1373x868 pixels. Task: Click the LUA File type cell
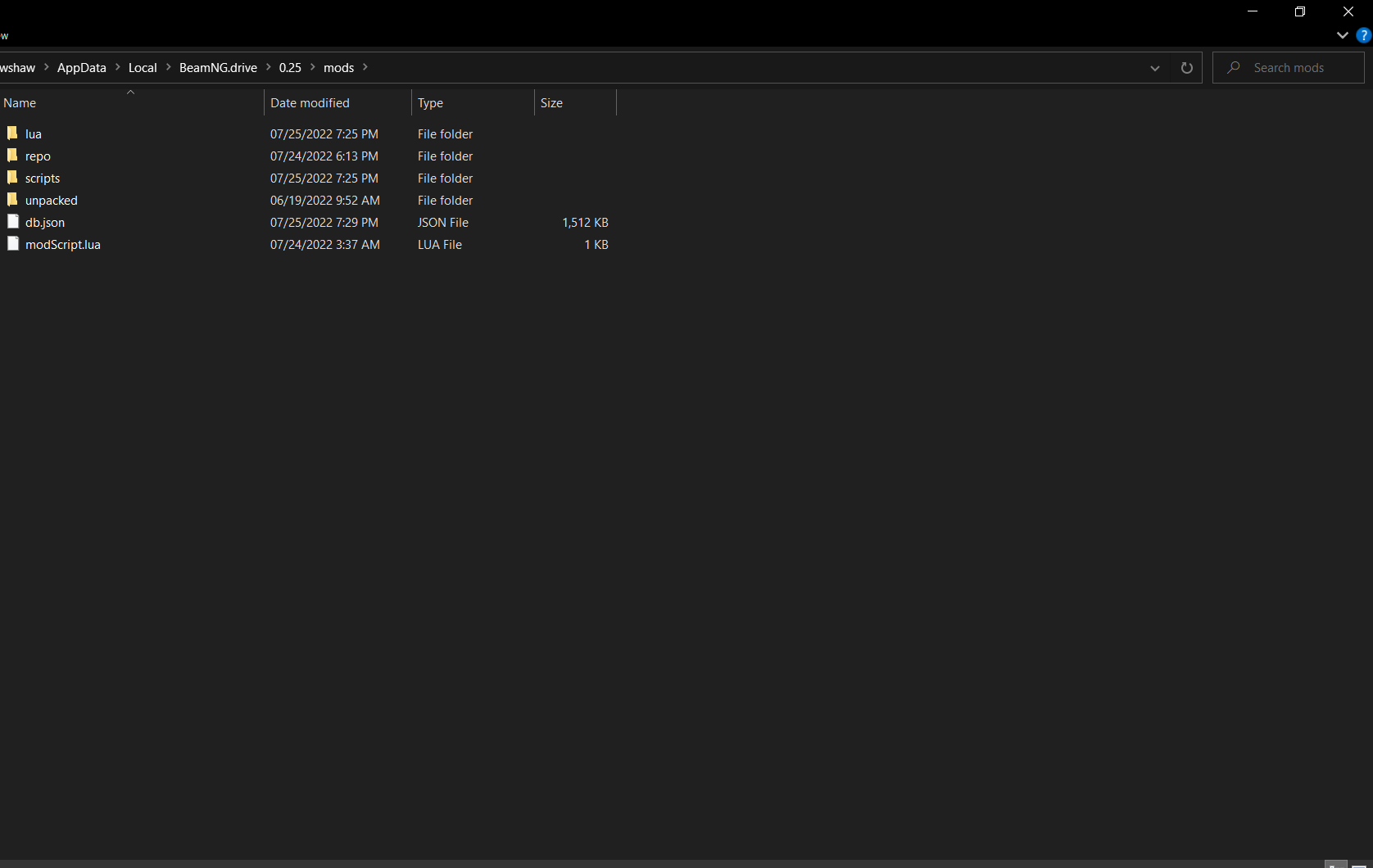tap(440, 245)
